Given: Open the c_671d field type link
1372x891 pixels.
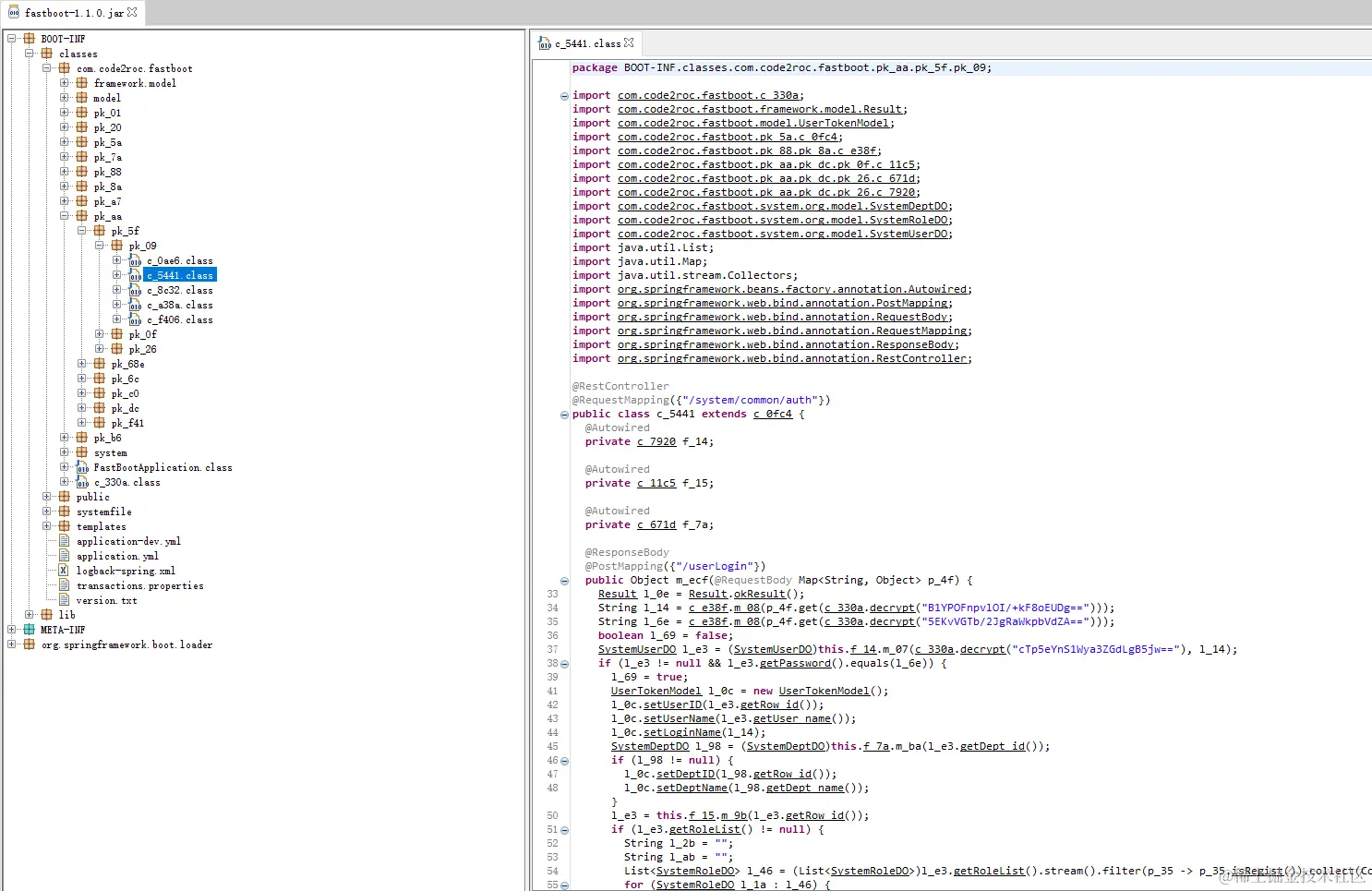Looking at the screenshot, I should pyautogui.click(x=656, y=524).
